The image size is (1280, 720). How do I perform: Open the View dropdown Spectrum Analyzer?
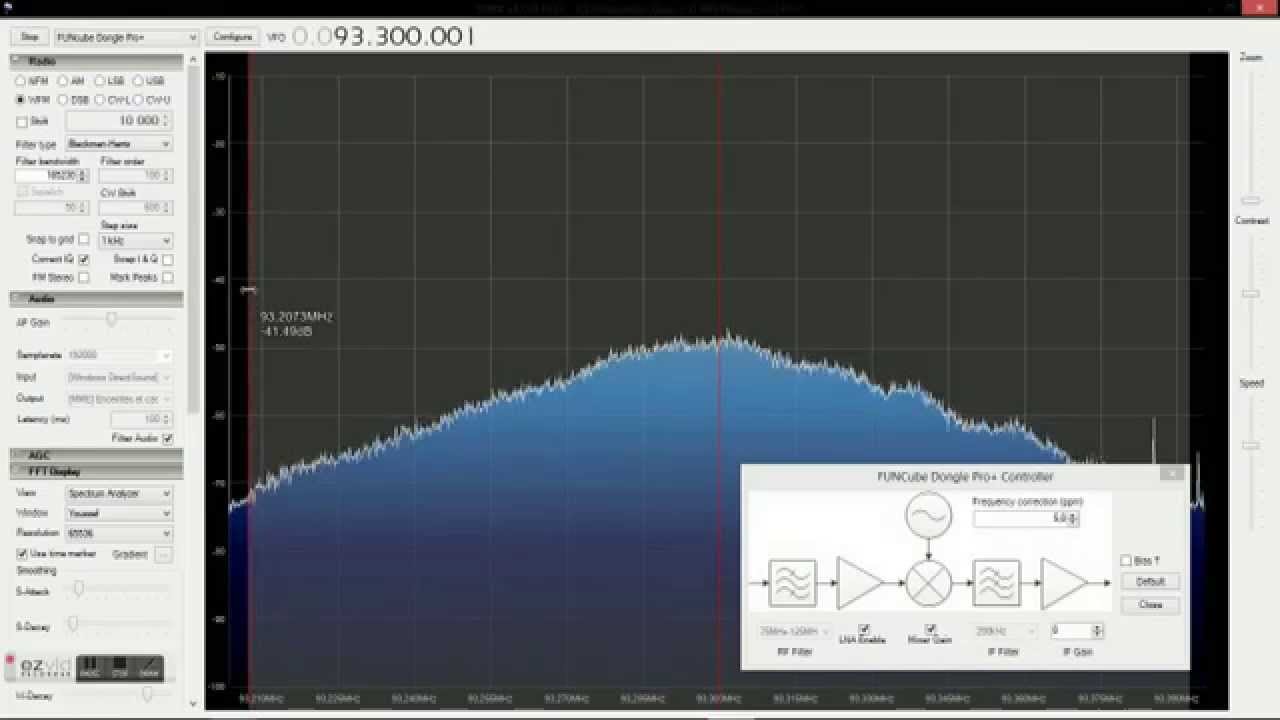point(119,494)
